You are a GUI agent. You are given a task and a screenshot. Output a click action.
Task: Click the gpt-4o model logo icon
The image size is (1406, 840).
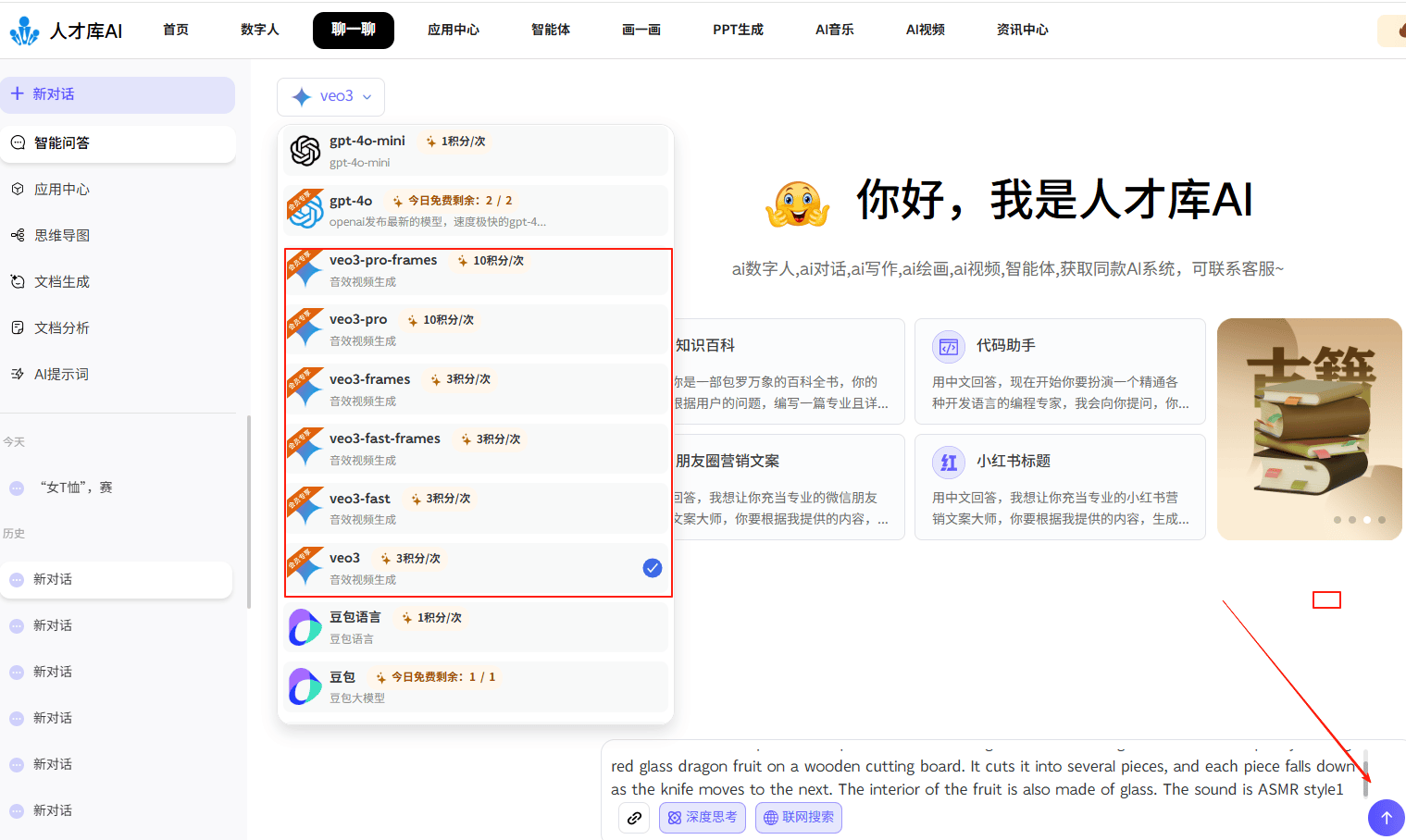[305, 210]
